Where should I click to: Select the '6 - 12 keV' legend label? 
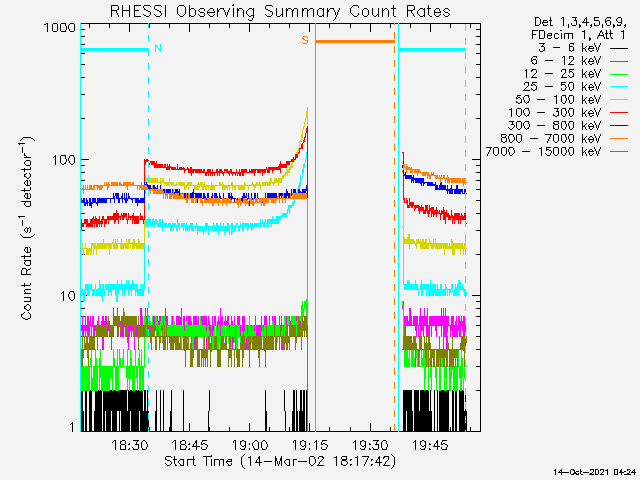[566, 61]
